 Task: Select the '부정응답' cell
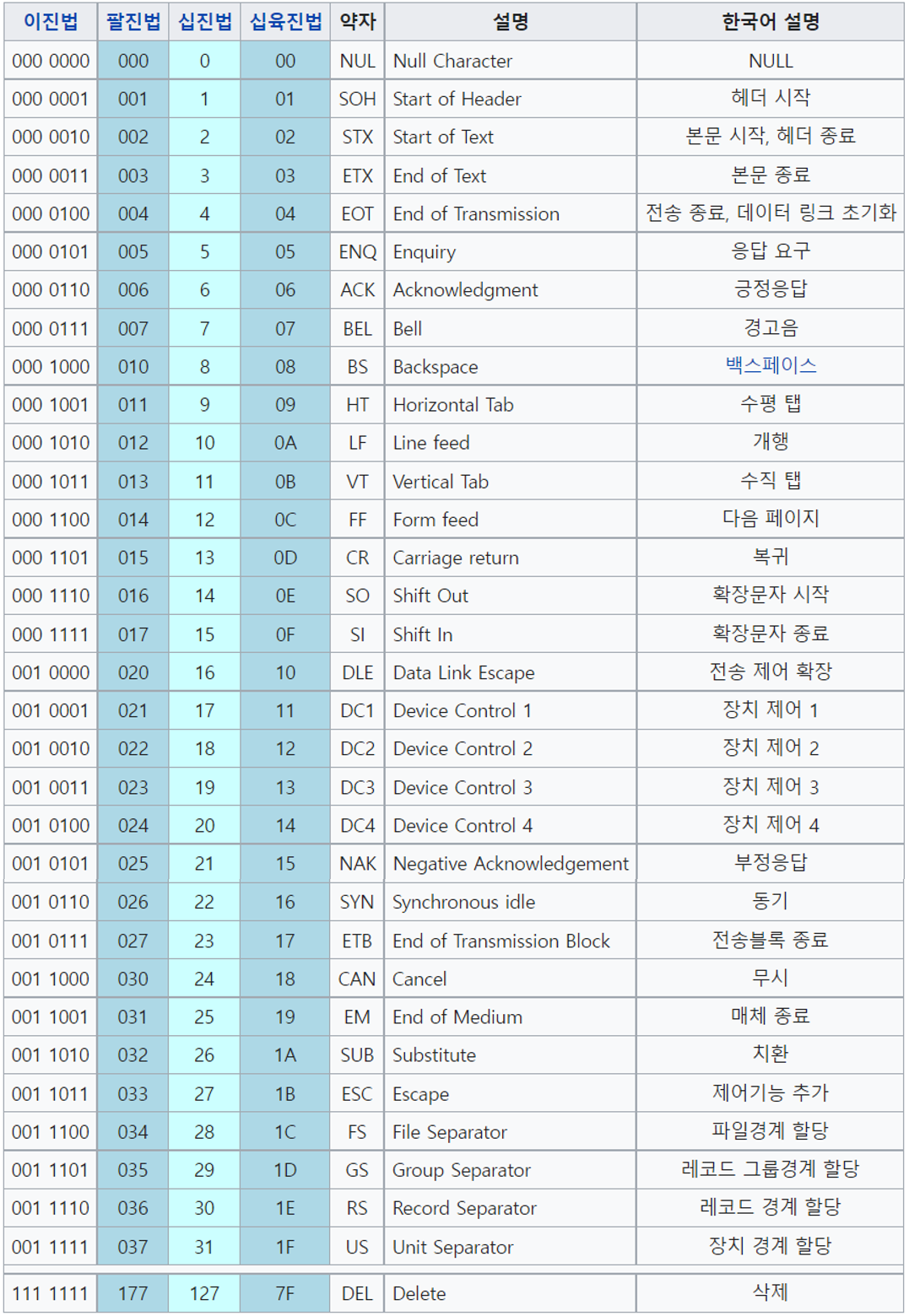click(x=771, y=863)
